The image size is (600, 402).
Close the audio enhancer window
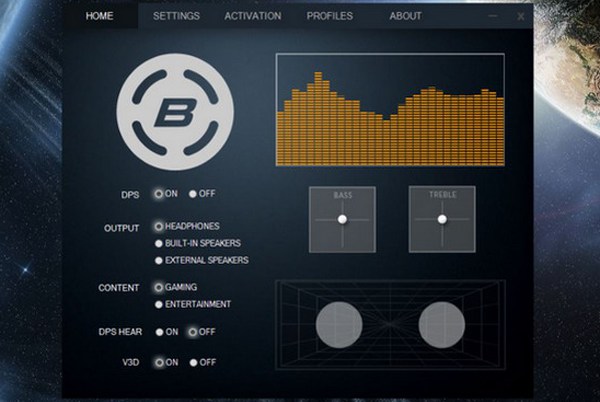click(521, 16)
